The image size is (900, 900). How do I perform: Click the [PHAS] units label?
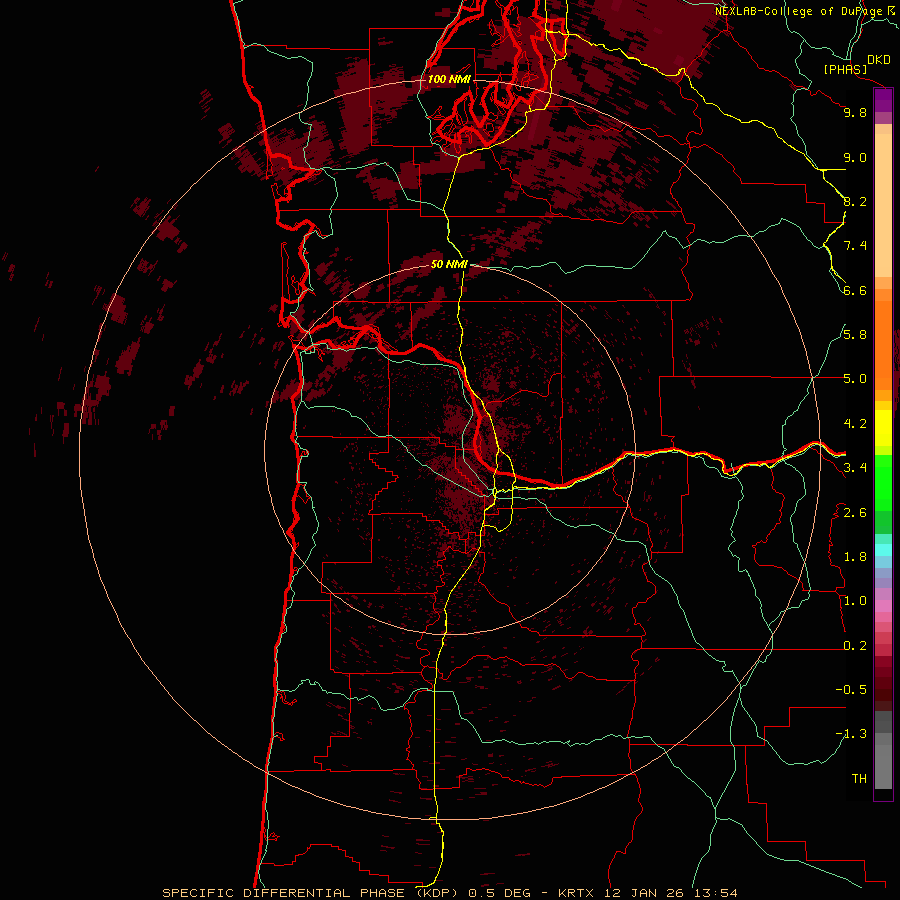(x=845, y=70)
